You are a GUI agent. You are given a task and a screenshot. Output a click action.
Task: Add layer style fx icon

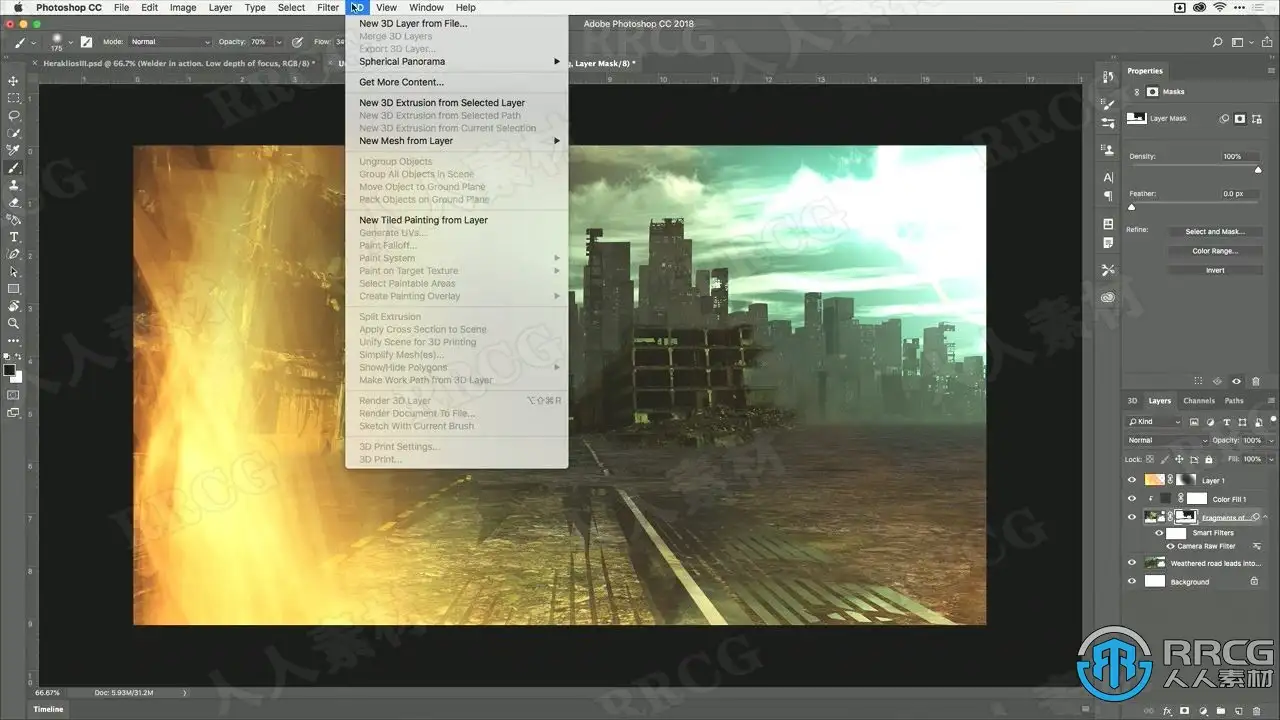(x=1166, y=711)
